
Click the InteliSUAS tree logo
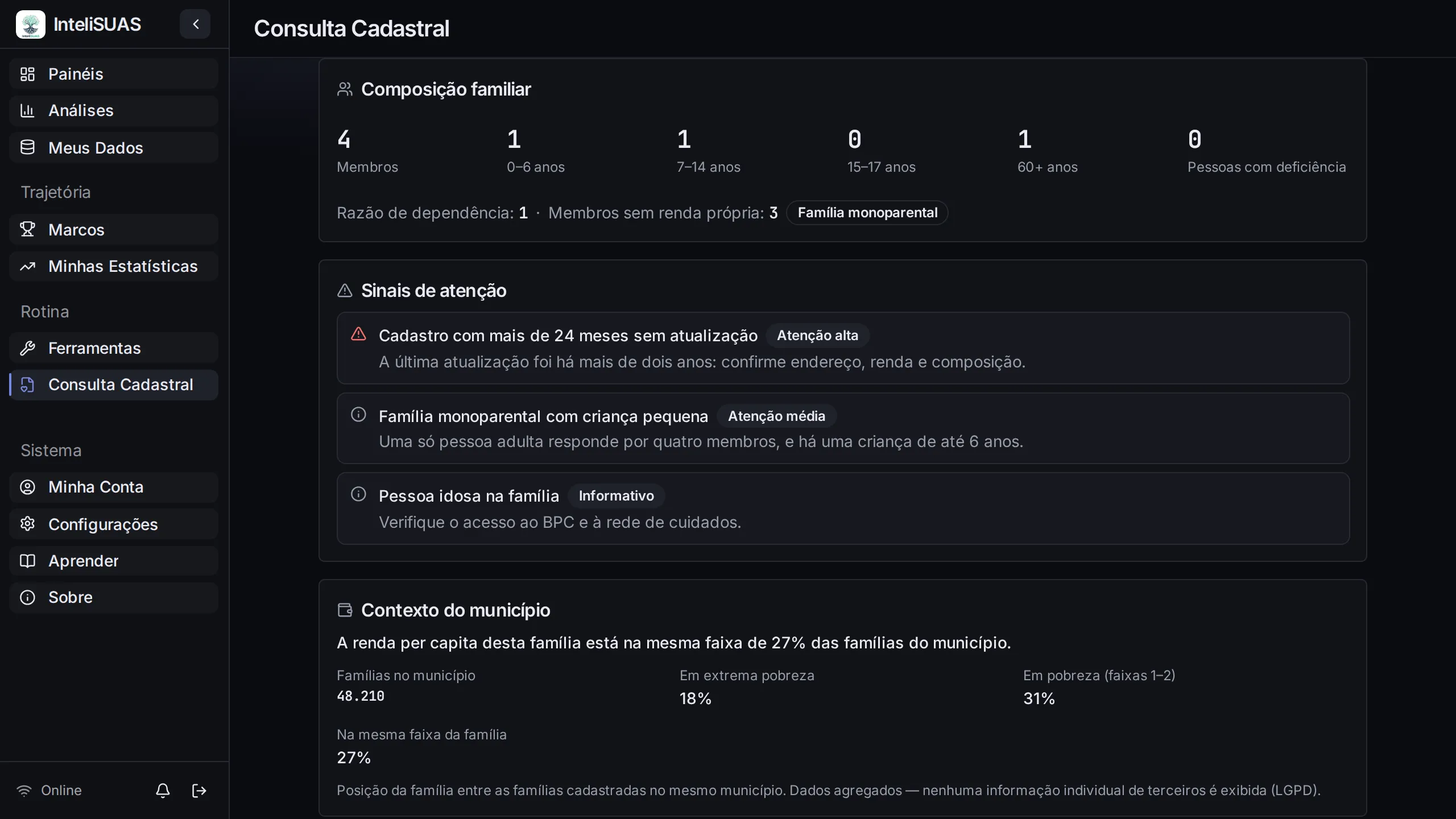tap(31, 24)
